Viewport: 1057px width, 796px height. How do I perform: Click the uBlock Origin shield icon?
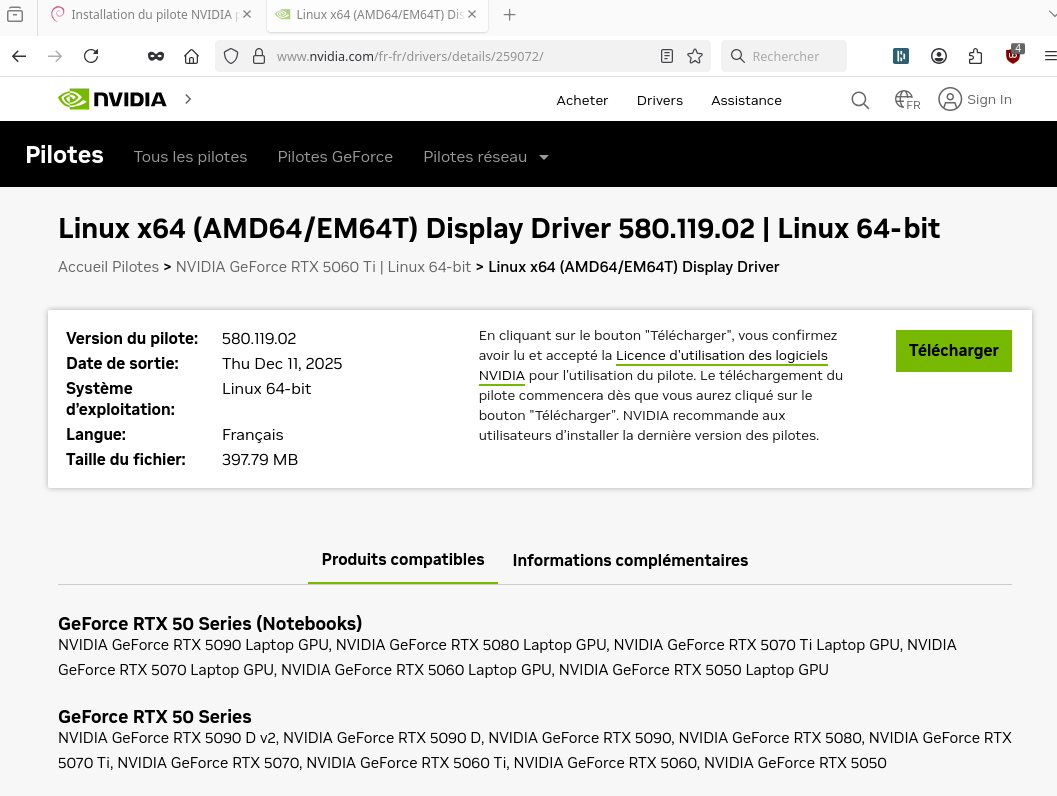1013,56
